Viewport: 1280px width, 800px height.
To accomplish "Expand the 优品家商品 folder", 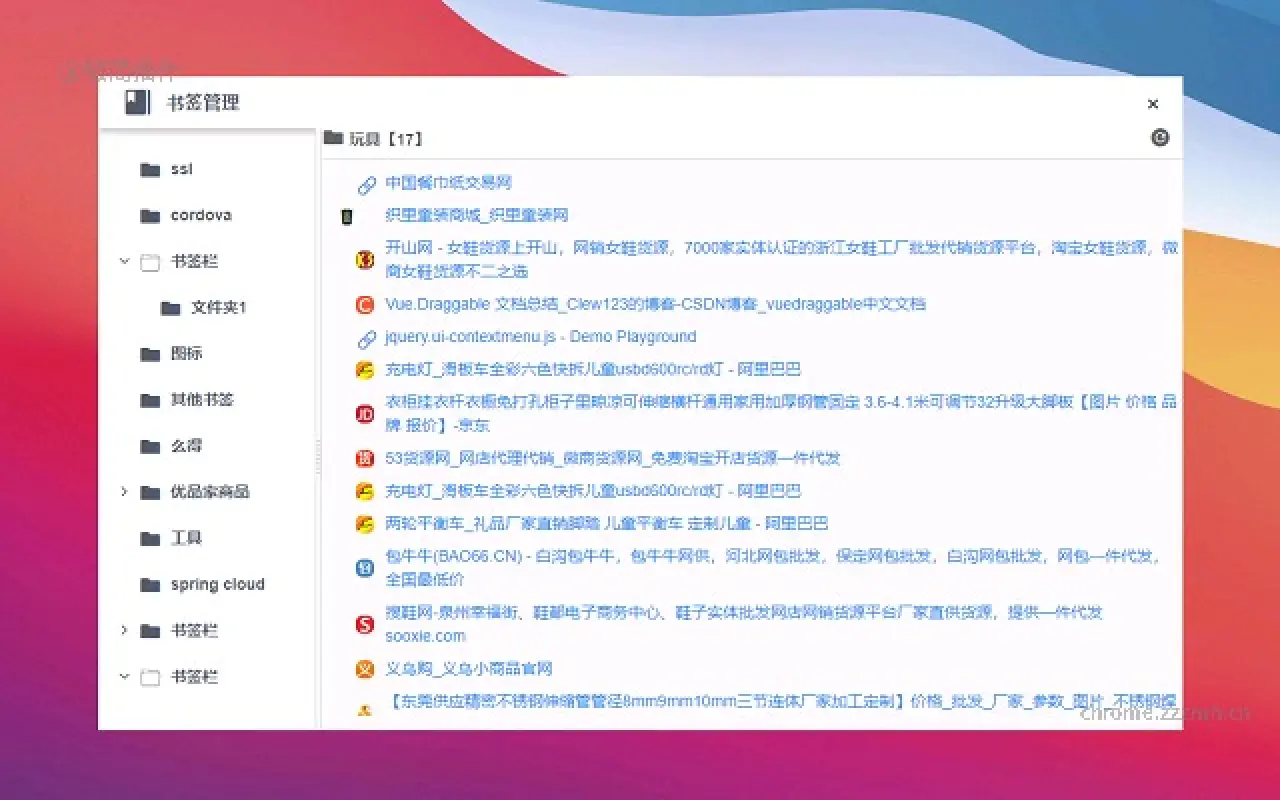I will click(x=124, y=491).
